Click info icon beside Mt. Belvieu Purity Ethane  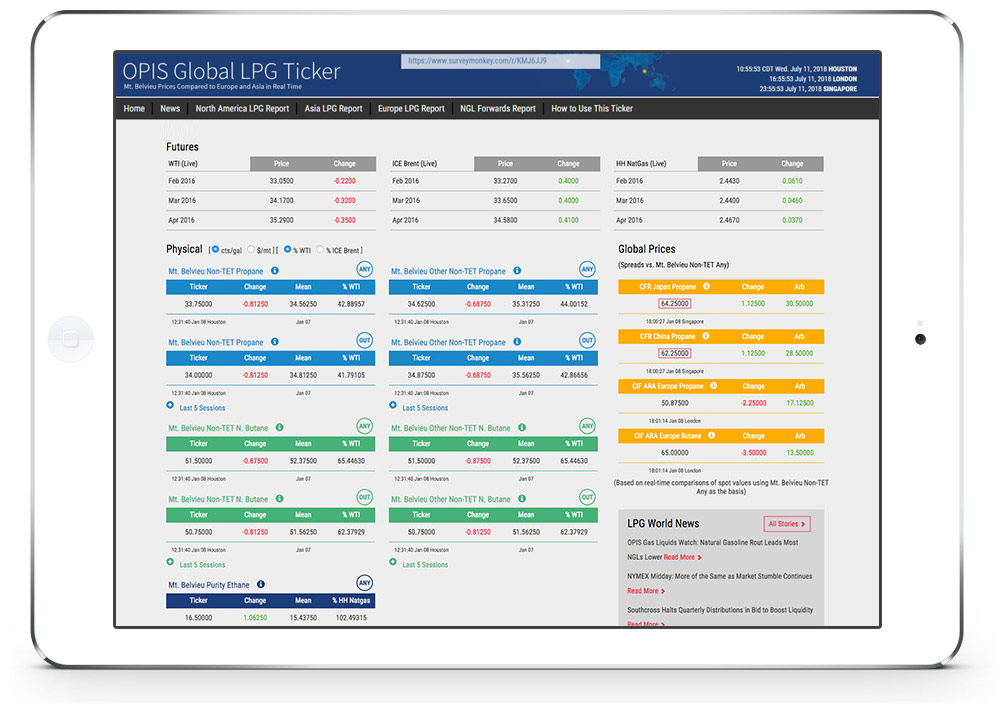tap(260, 585)
